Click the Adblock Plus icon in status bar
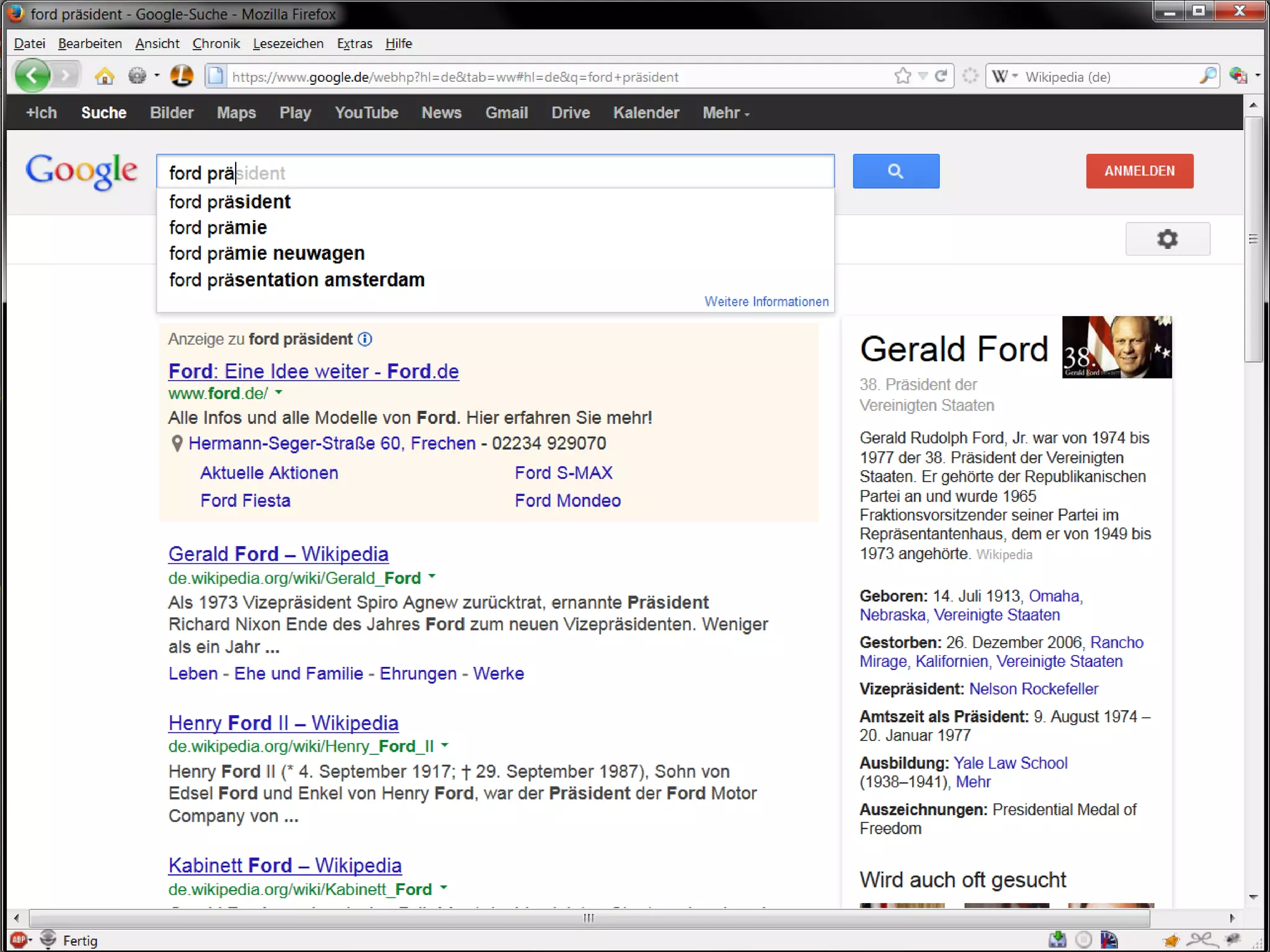Image resolution: width=1270 pixels, height=952 pixels. 19,940
